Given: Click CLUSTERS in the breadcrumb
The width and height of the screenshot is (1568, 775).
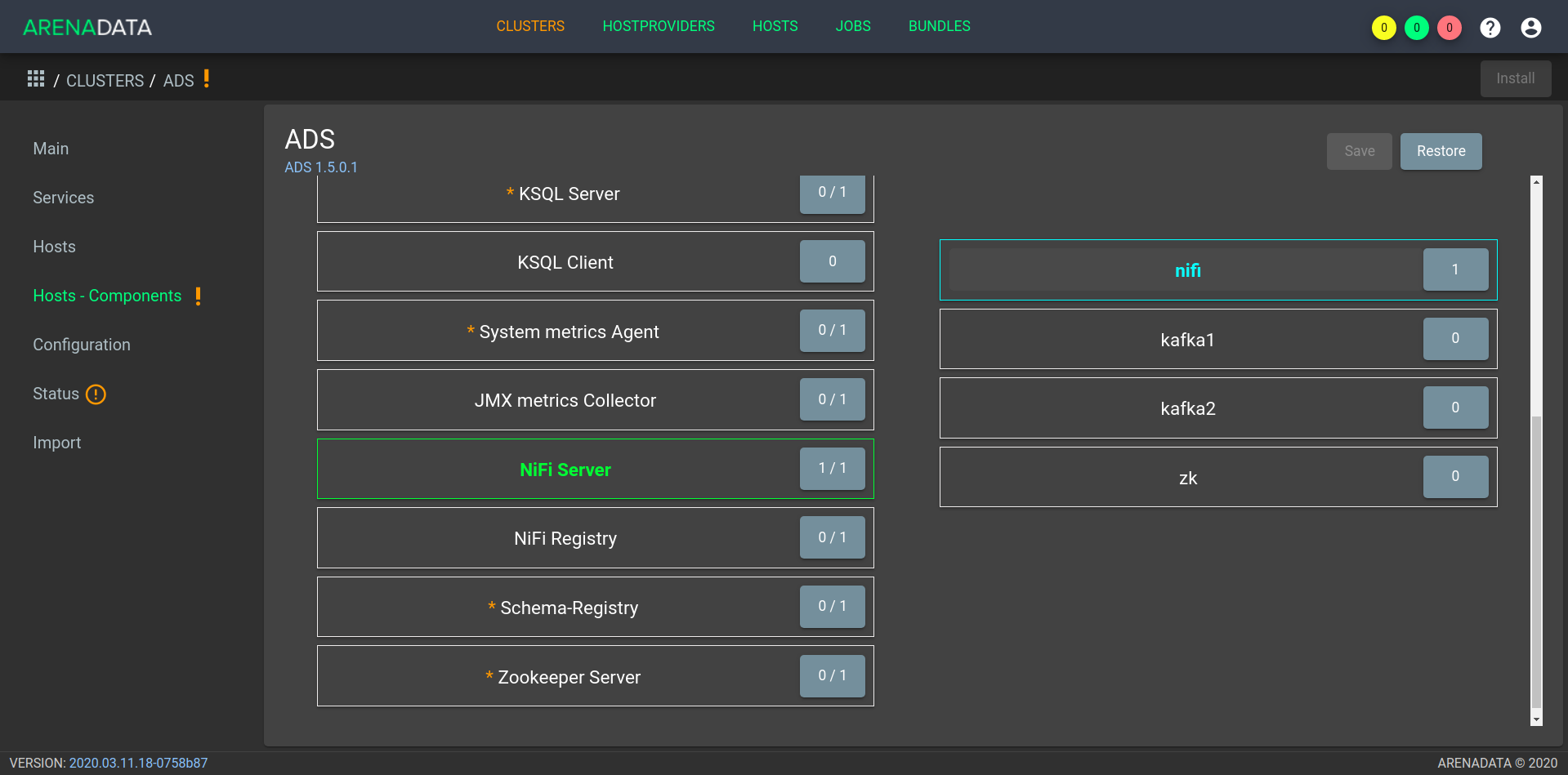Looking at the screenshot, I should (105, 81).
